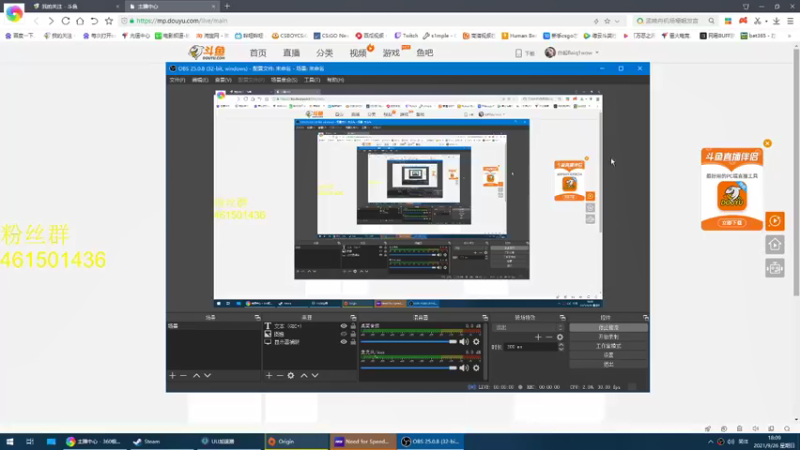Show hidden system tray icons chevron
800x450 pixels.
(x=710, y=442)
